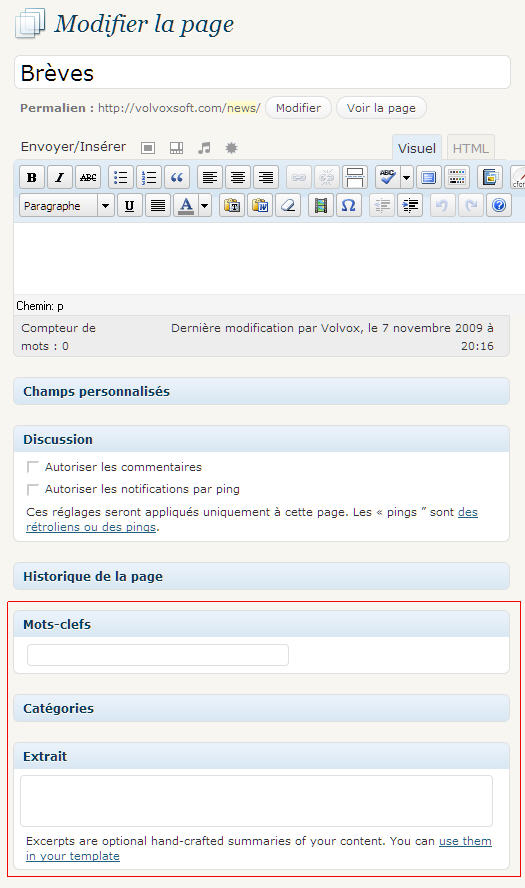
Task: Open spellchecker language dropdown arrow
Action: coord(406,178)
